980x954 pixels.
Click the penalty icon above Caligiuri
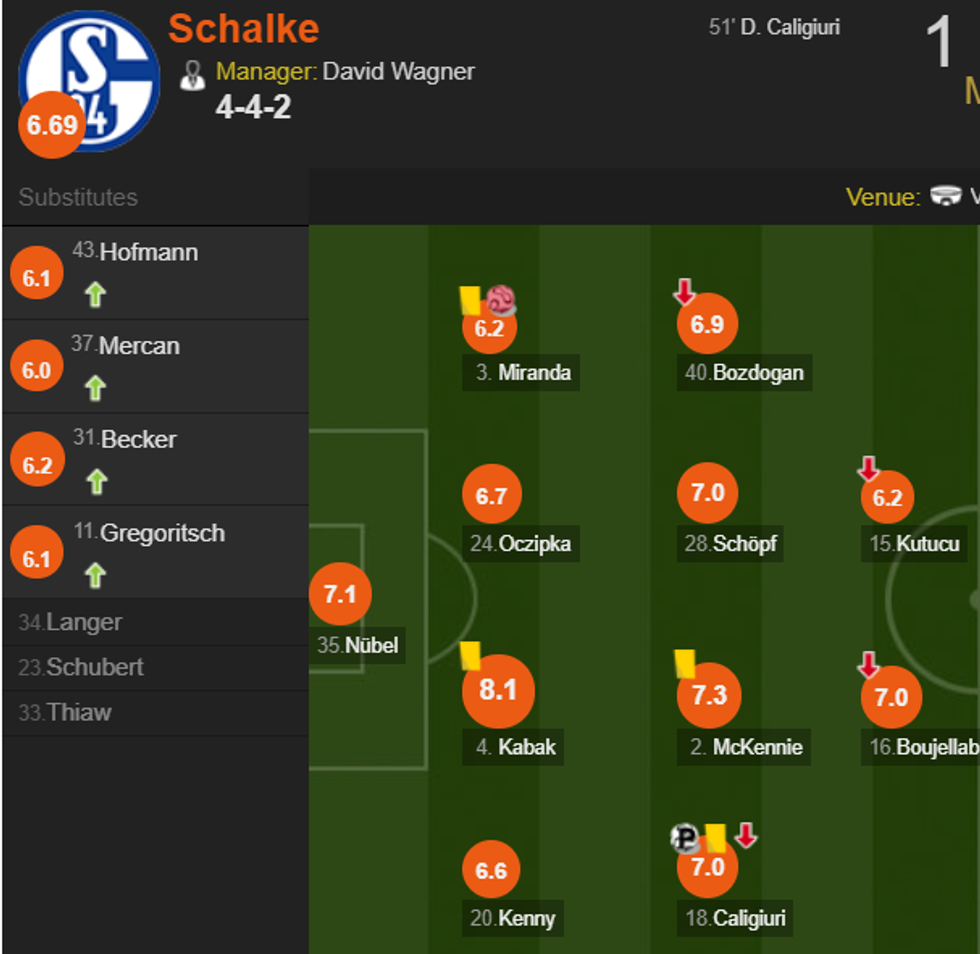click(685, 838)
